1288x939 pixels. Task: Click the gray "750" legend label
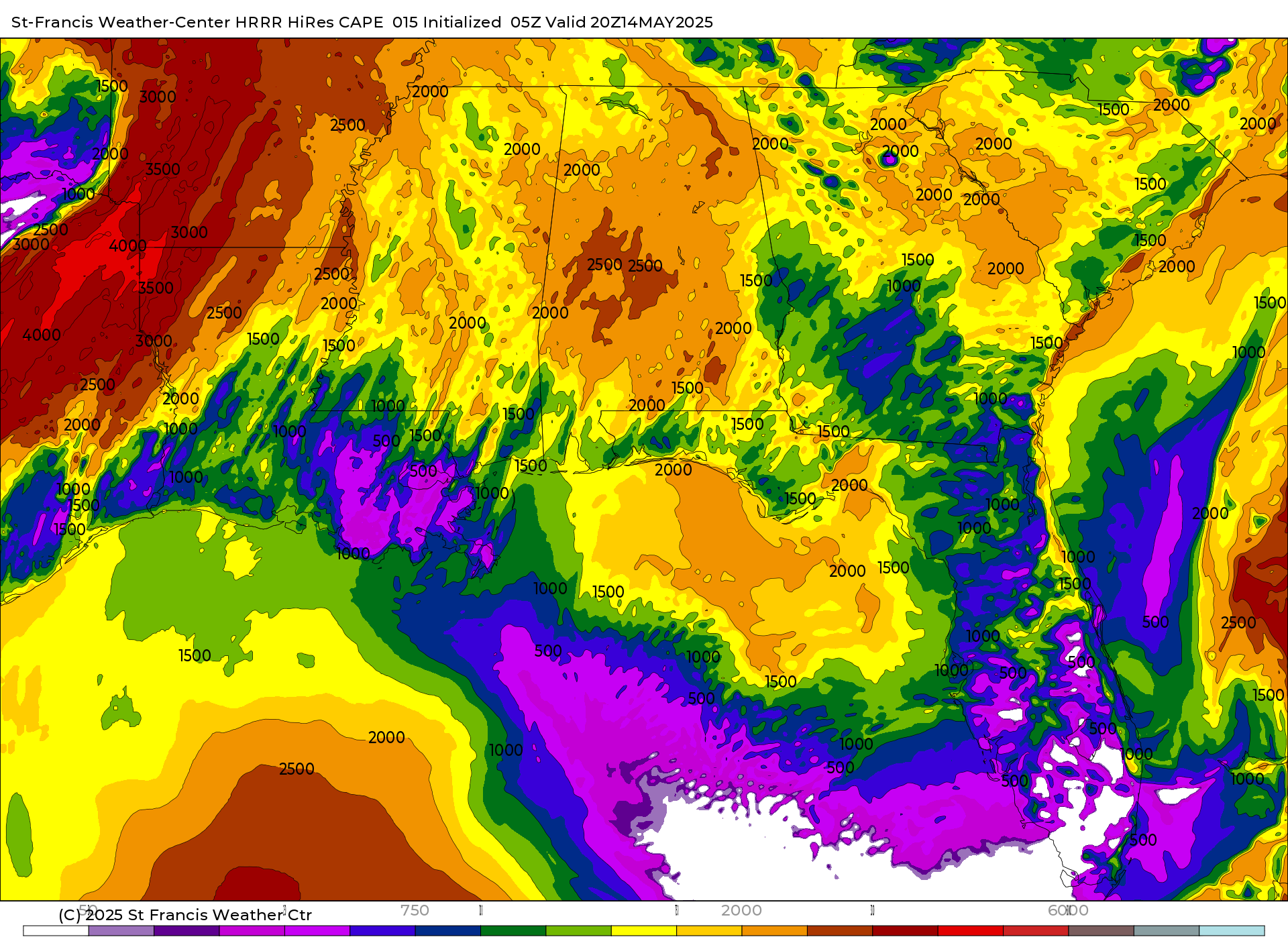415,910
